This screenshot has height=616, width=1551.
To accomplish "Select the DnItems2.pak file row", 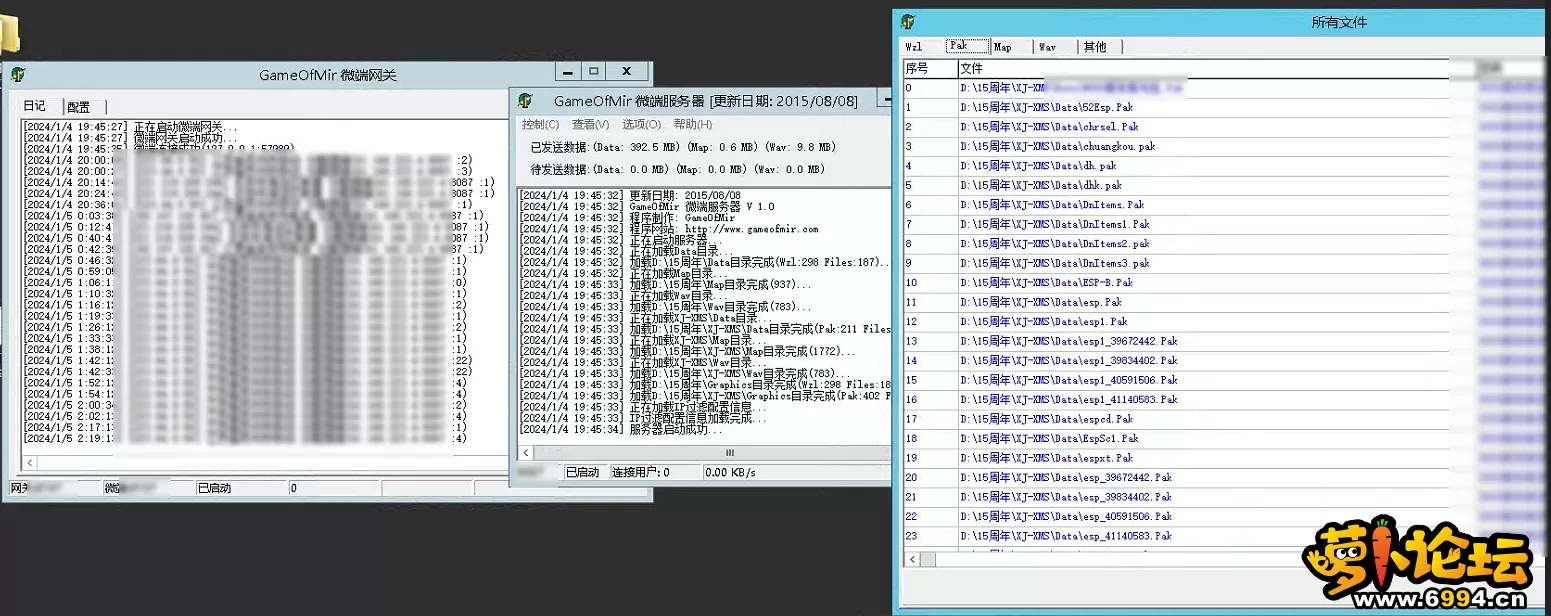I will point(1175,244).
